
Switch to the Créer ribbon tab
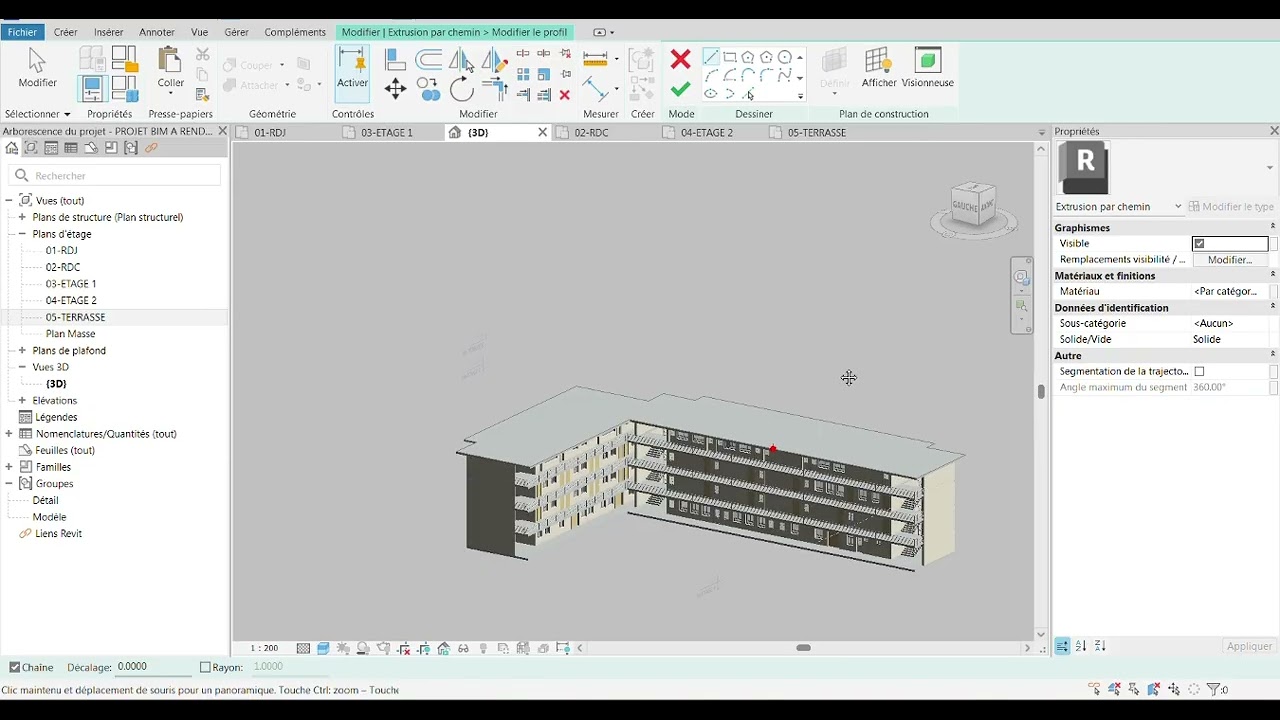(x=66, y=32)
